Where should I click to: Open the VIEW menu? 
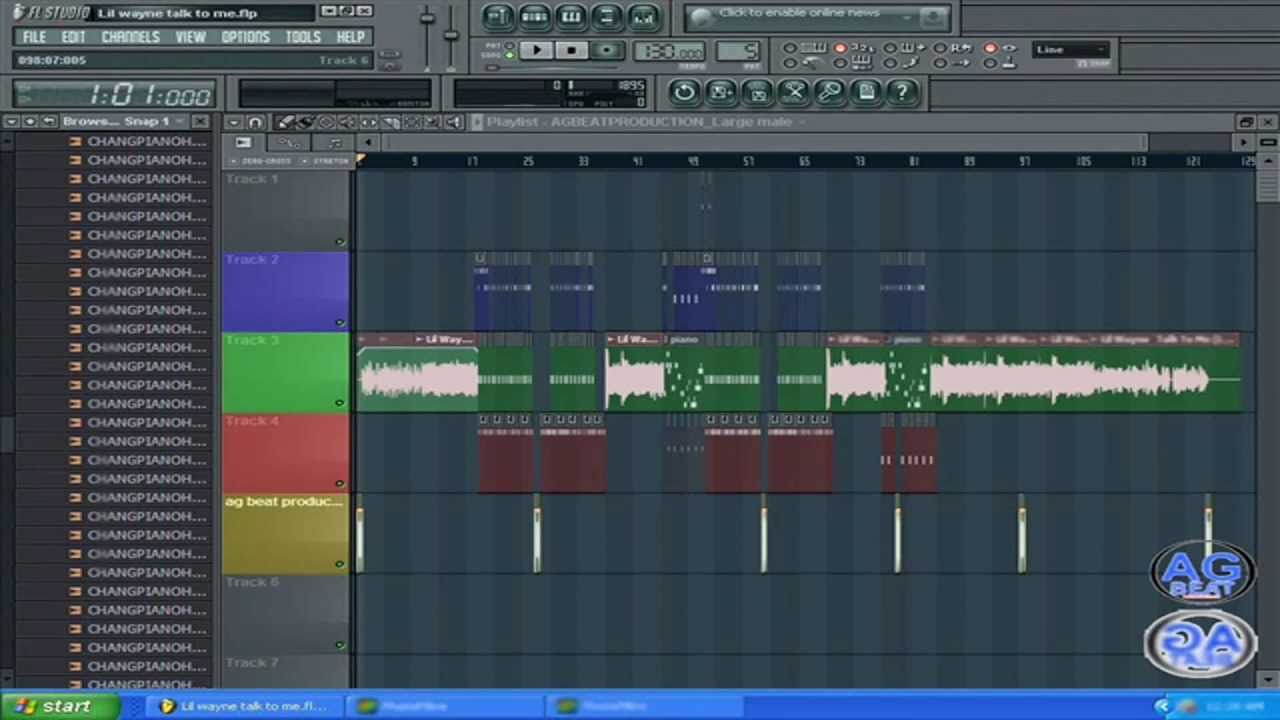pos(190,37)
